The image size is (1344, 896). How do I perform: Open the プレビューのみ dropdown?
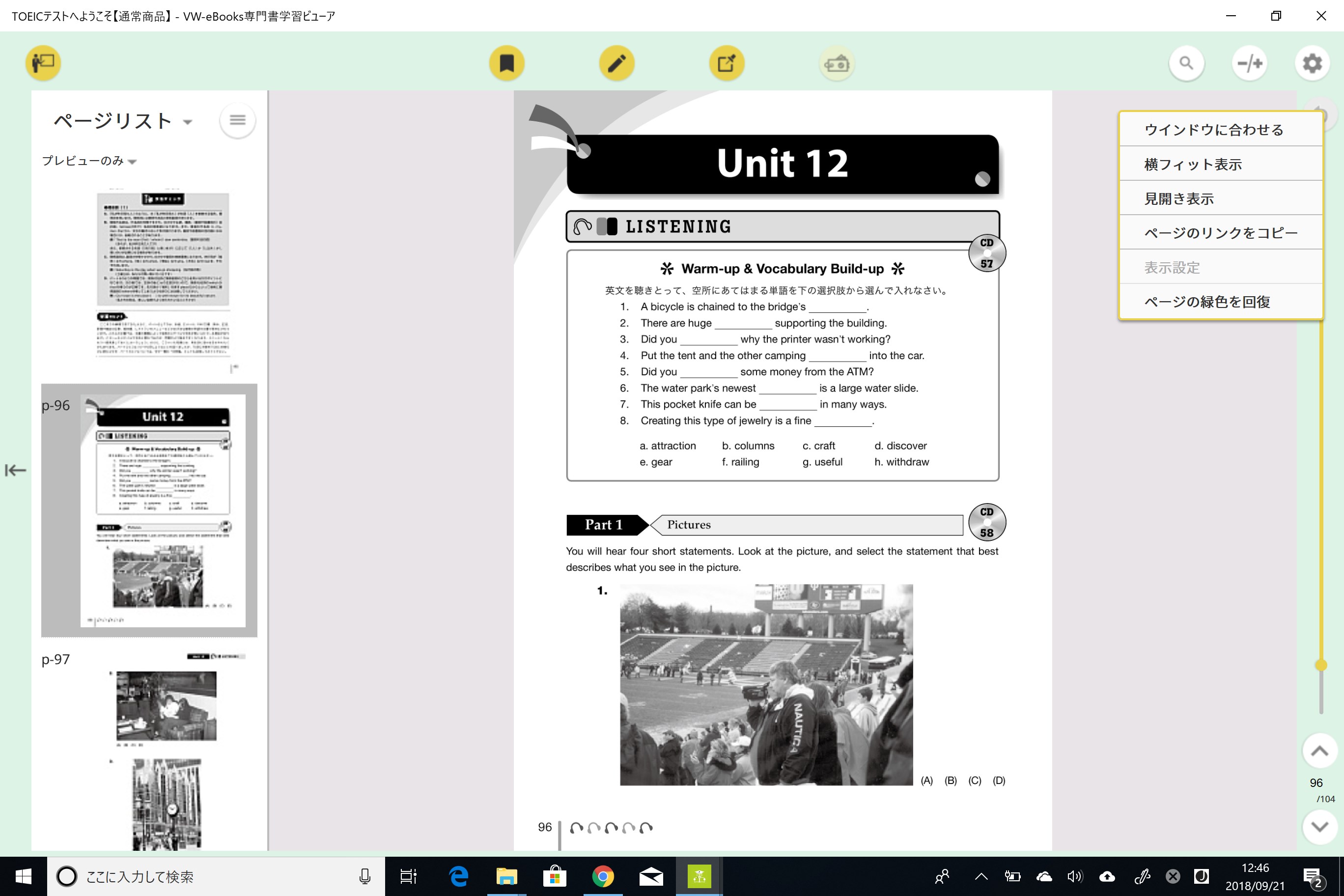pos(133,162)
